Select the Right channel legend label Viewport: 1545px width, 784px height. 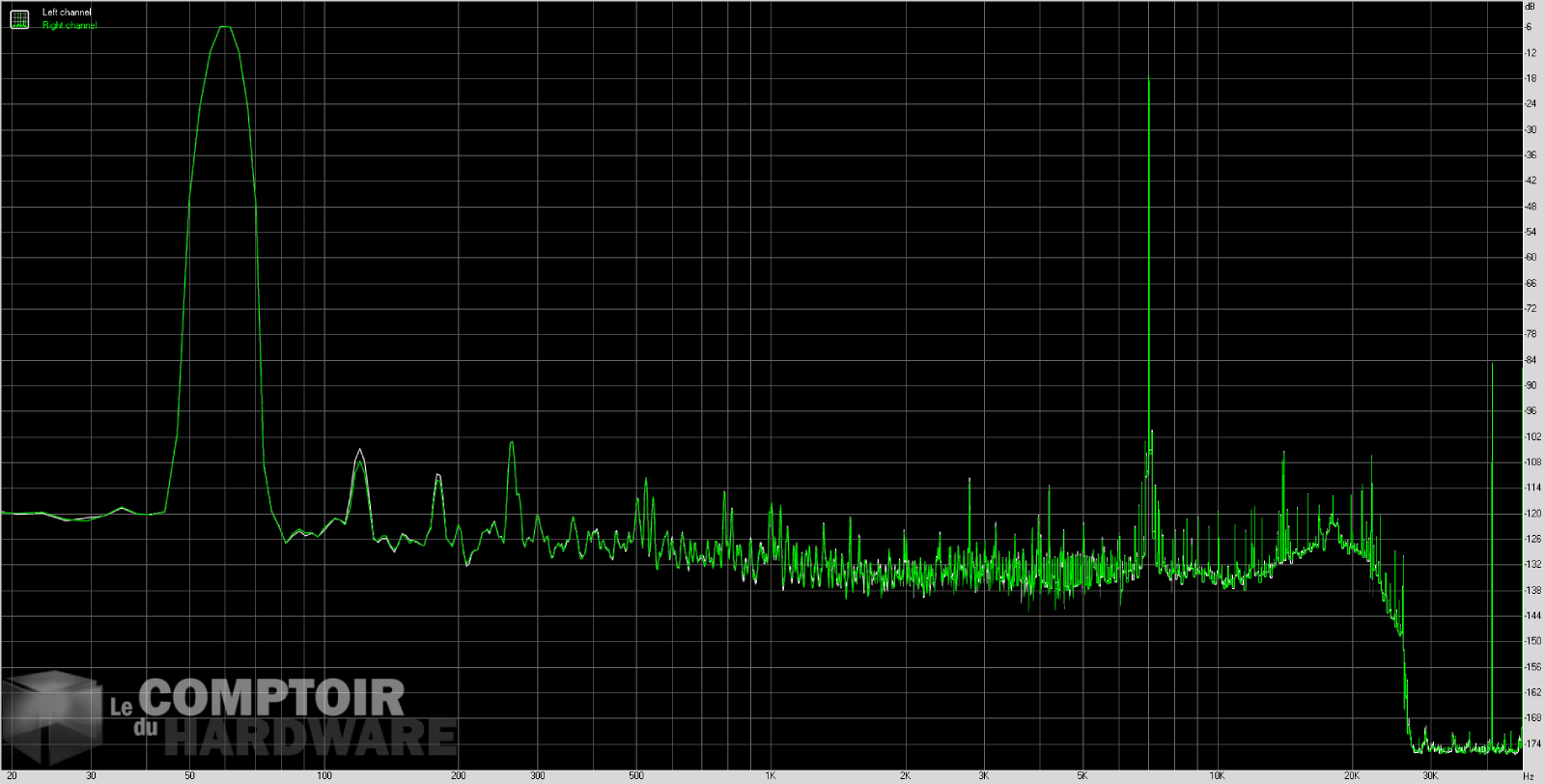(70, 25)
